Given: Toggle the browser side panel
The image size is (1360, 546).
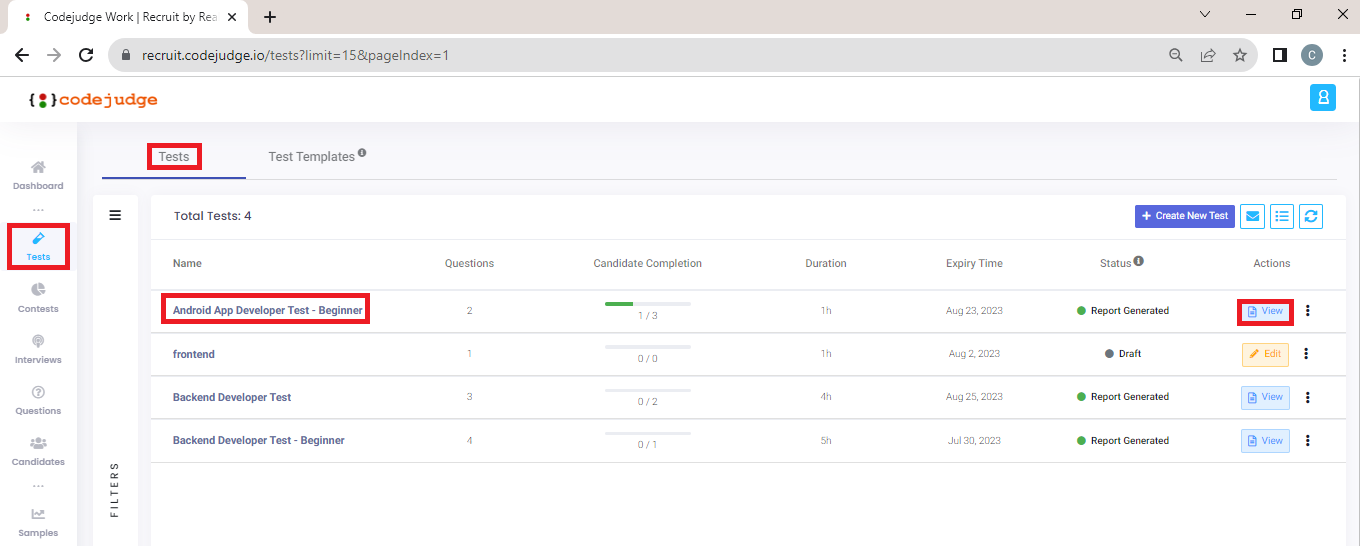Looking at the screenshot, I should click(x=1279, y=56).
